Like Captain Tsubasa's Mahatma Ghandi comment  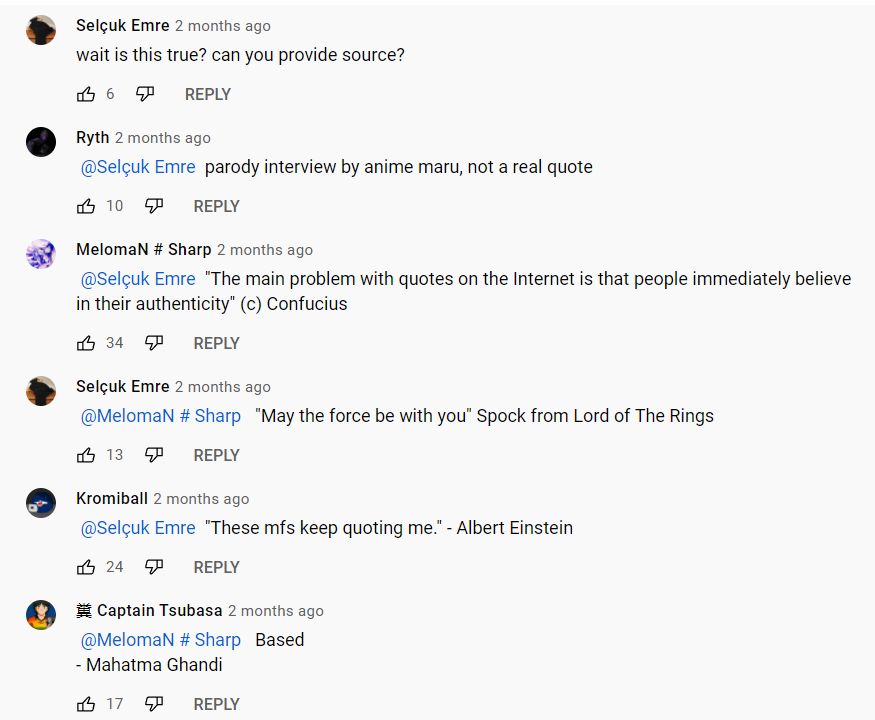86,704
